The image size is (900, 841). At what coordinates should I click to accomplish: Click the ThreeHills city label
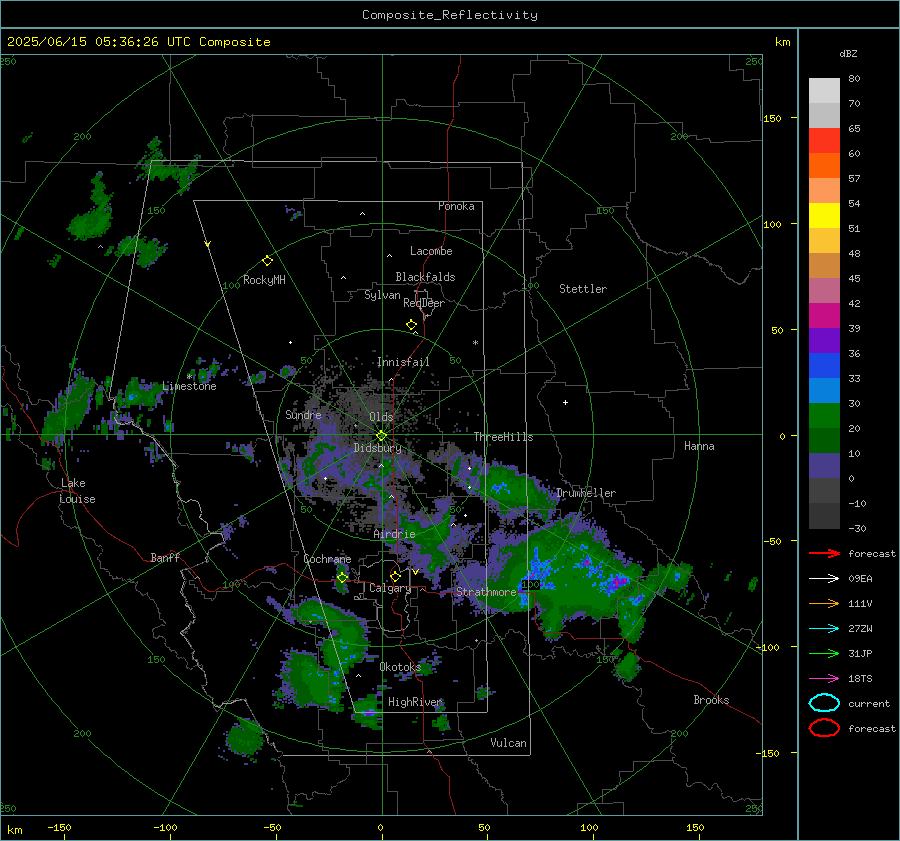[503, 437]
